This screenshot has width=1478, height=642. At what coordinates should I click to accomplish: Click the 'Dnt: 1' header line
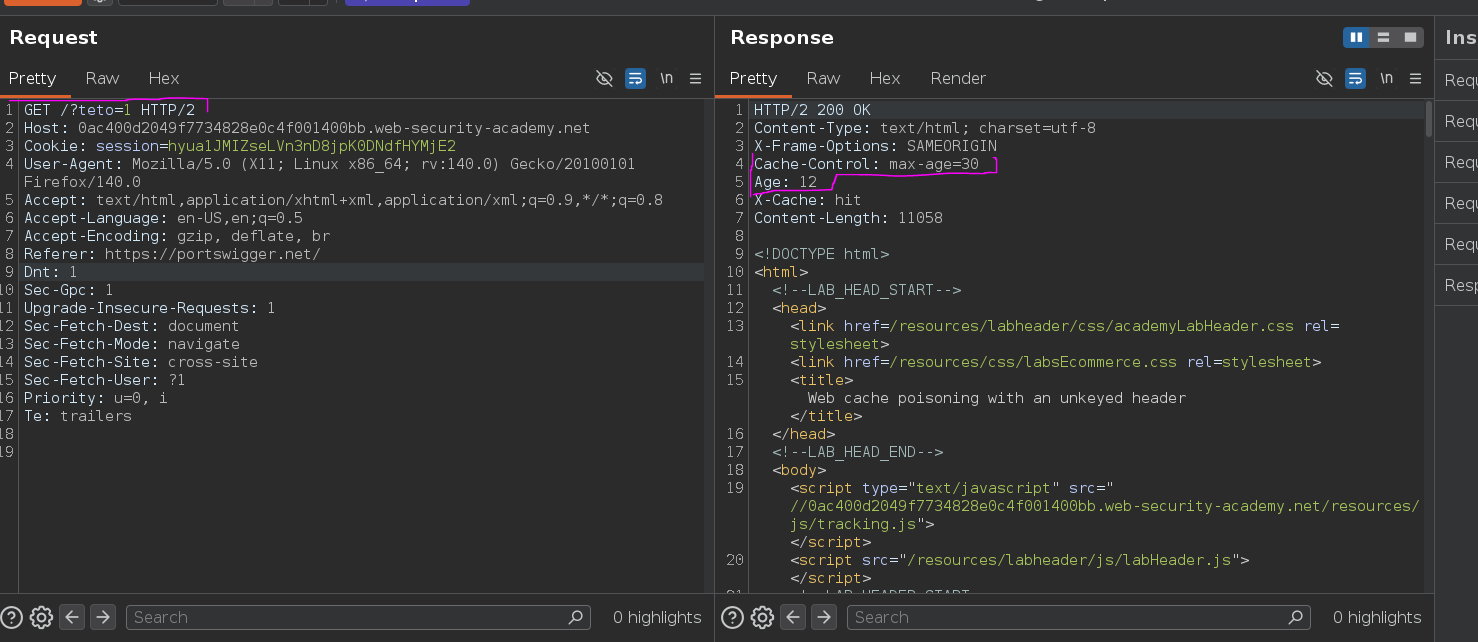(50, 272)
